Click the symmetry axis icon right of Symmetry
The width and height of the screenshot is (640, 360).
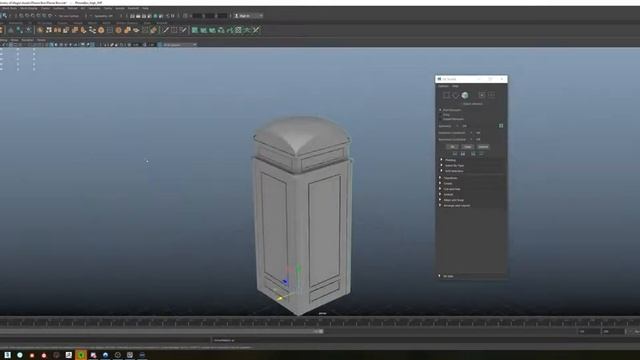click(x=501, y=126)
